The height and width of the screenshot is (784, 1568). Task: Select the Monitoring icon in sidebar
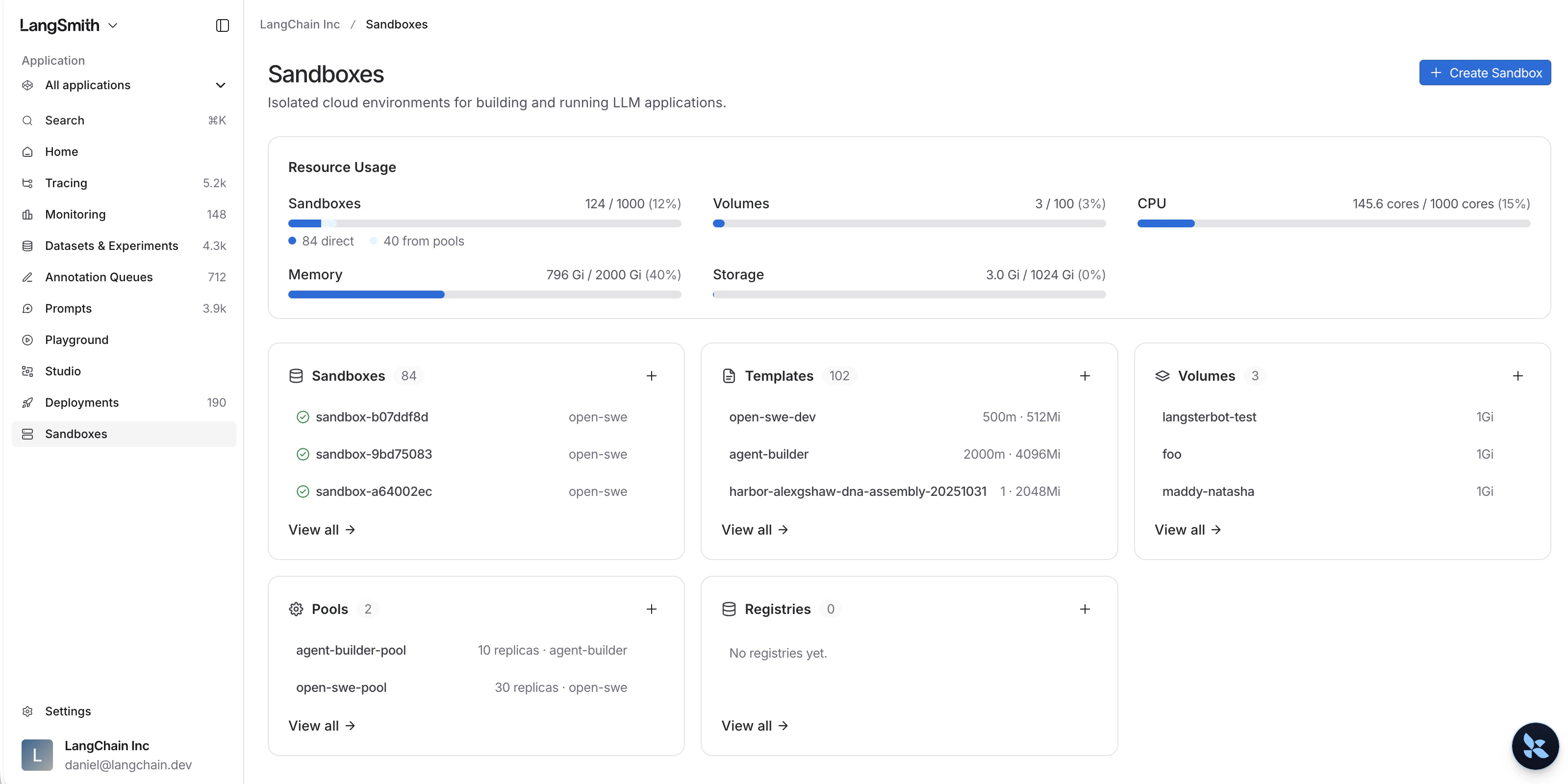[x=28, y=214]
